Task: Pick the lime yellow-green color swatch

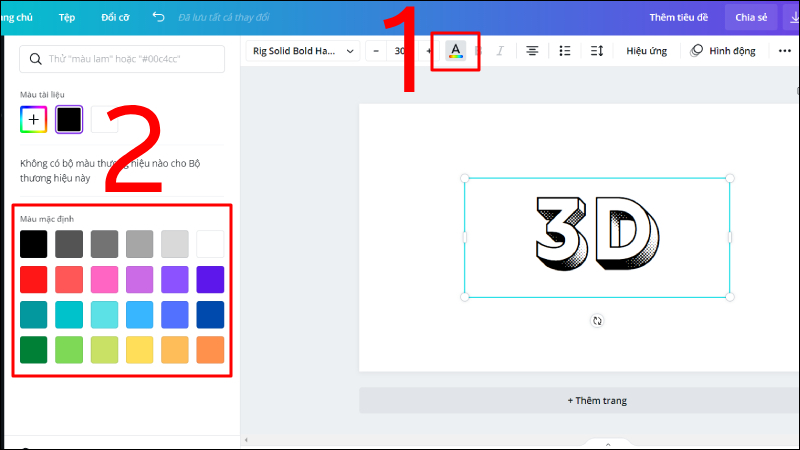Action: pyautogui.click(x=104, y=350)
